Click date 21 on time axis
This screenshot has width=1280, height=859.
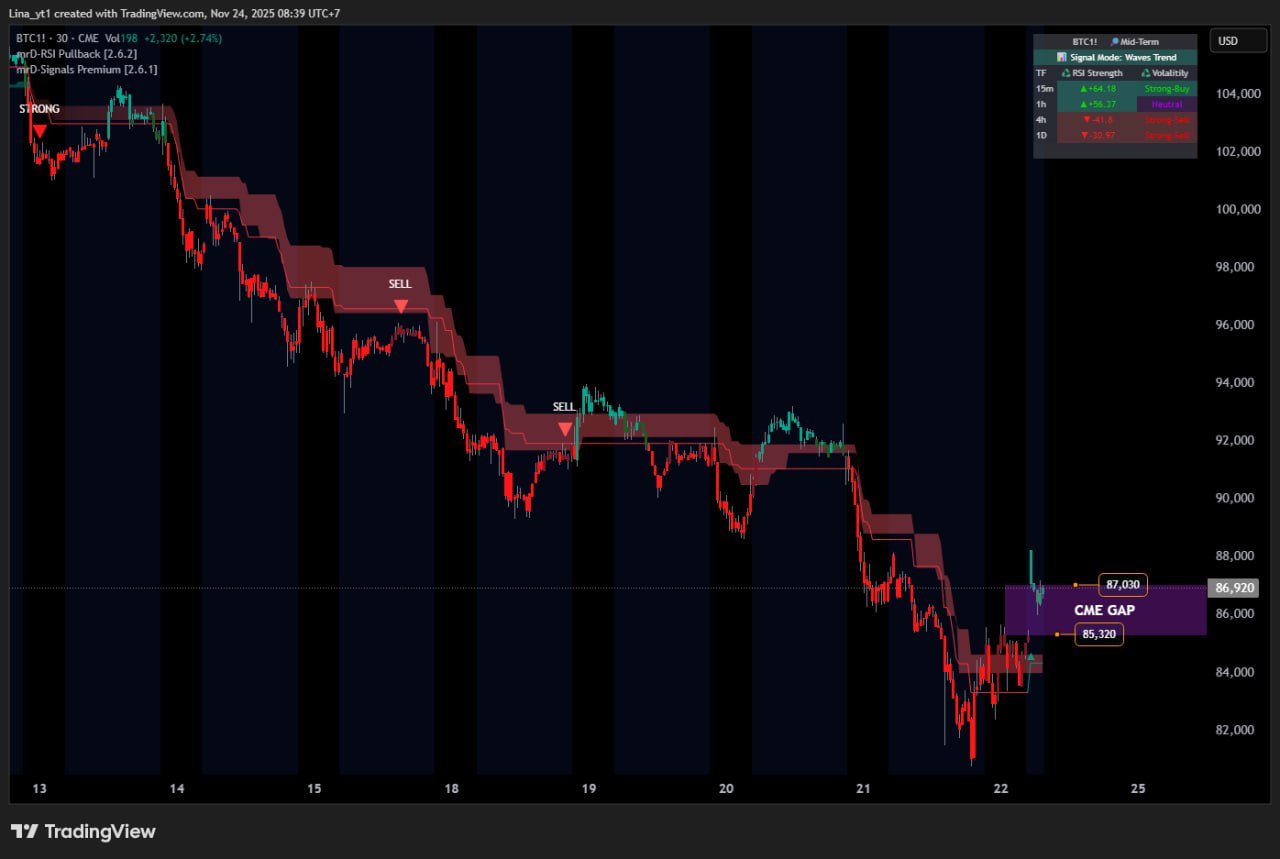pyautogui.click(x=864, y=789)
